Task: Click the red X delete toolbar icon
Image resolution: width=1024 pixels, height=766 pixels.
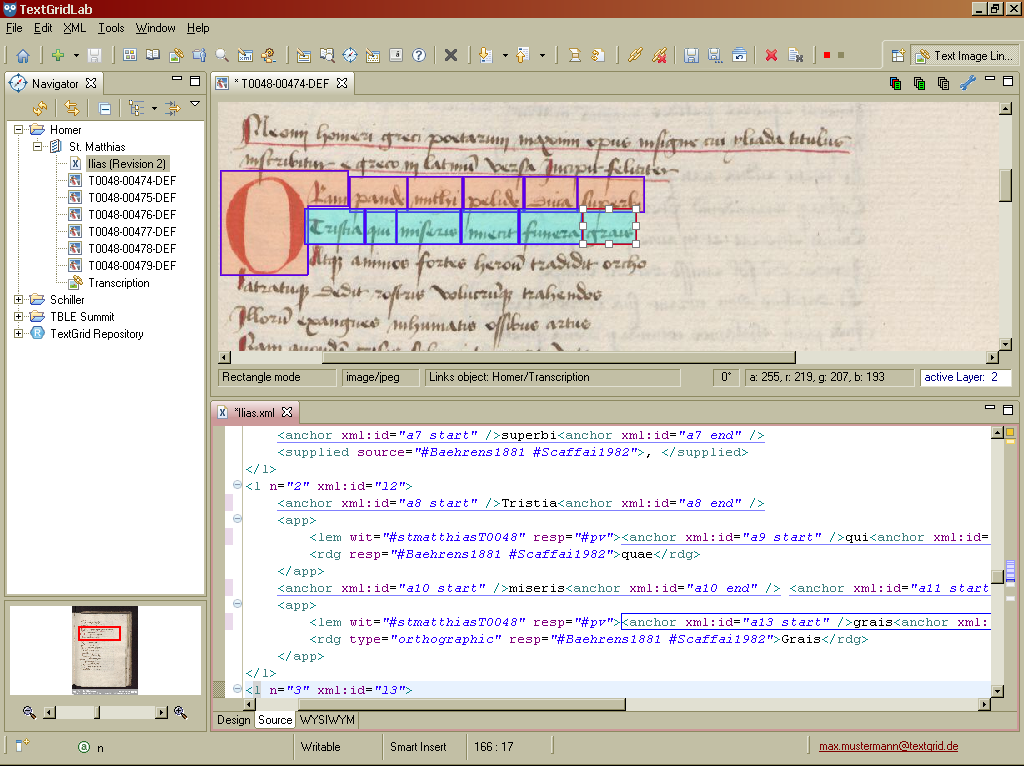Action: tap(771, 56)
